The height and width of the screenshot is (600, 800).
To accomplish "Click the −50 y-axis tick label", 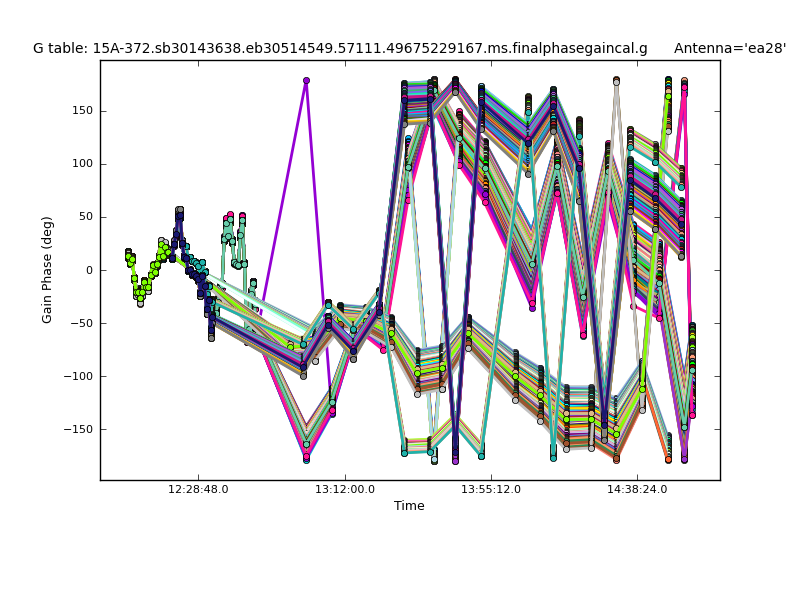I will [x=81, y=323].
